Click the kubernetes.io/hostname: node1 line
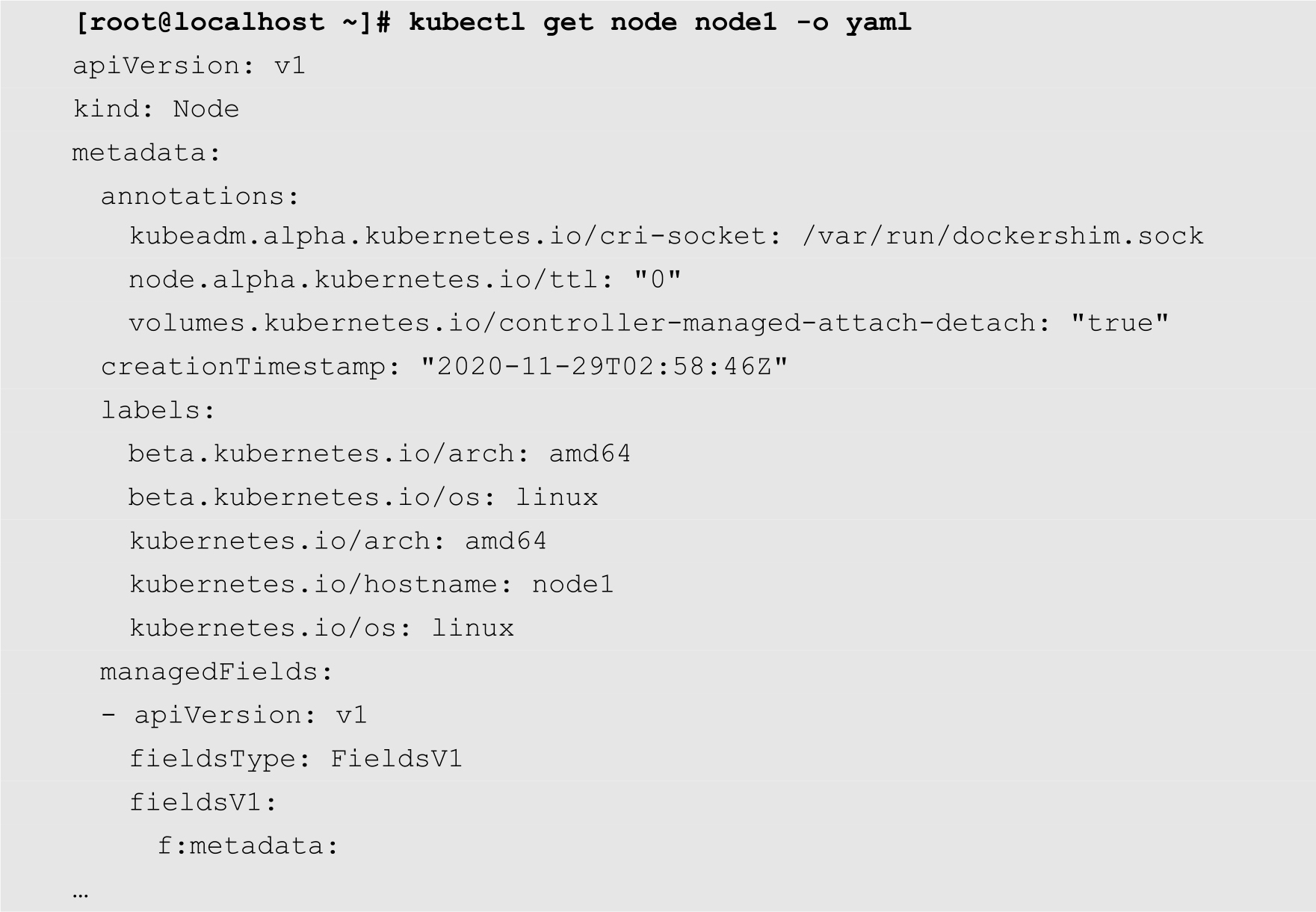Viewport: 1316px width, 912px height. coord(371,583)
